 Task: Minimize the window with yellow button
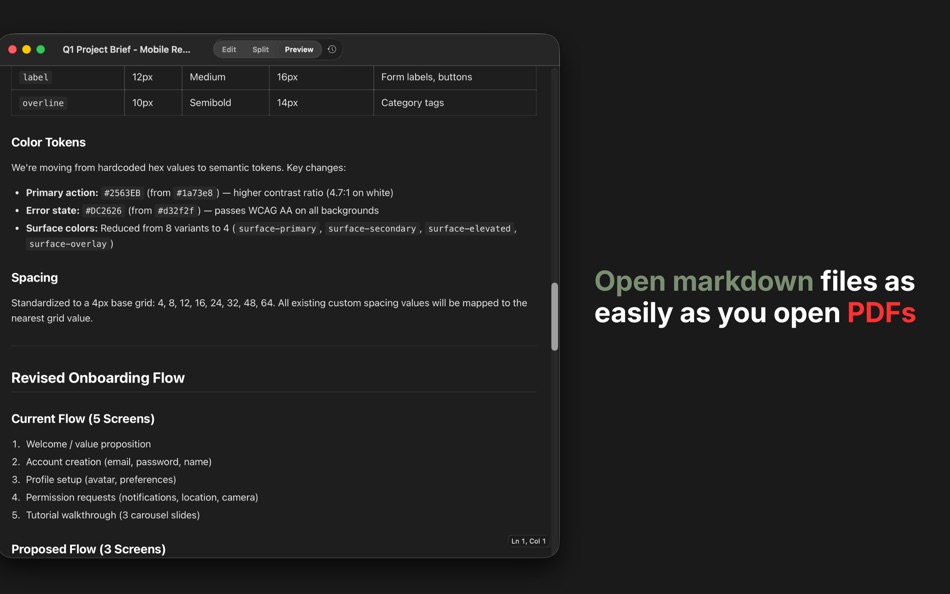[27, 50]
